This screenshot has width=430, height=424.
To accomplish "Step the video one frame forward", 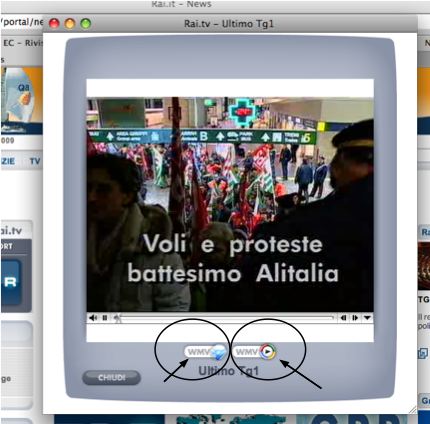I will pos(355,318).
